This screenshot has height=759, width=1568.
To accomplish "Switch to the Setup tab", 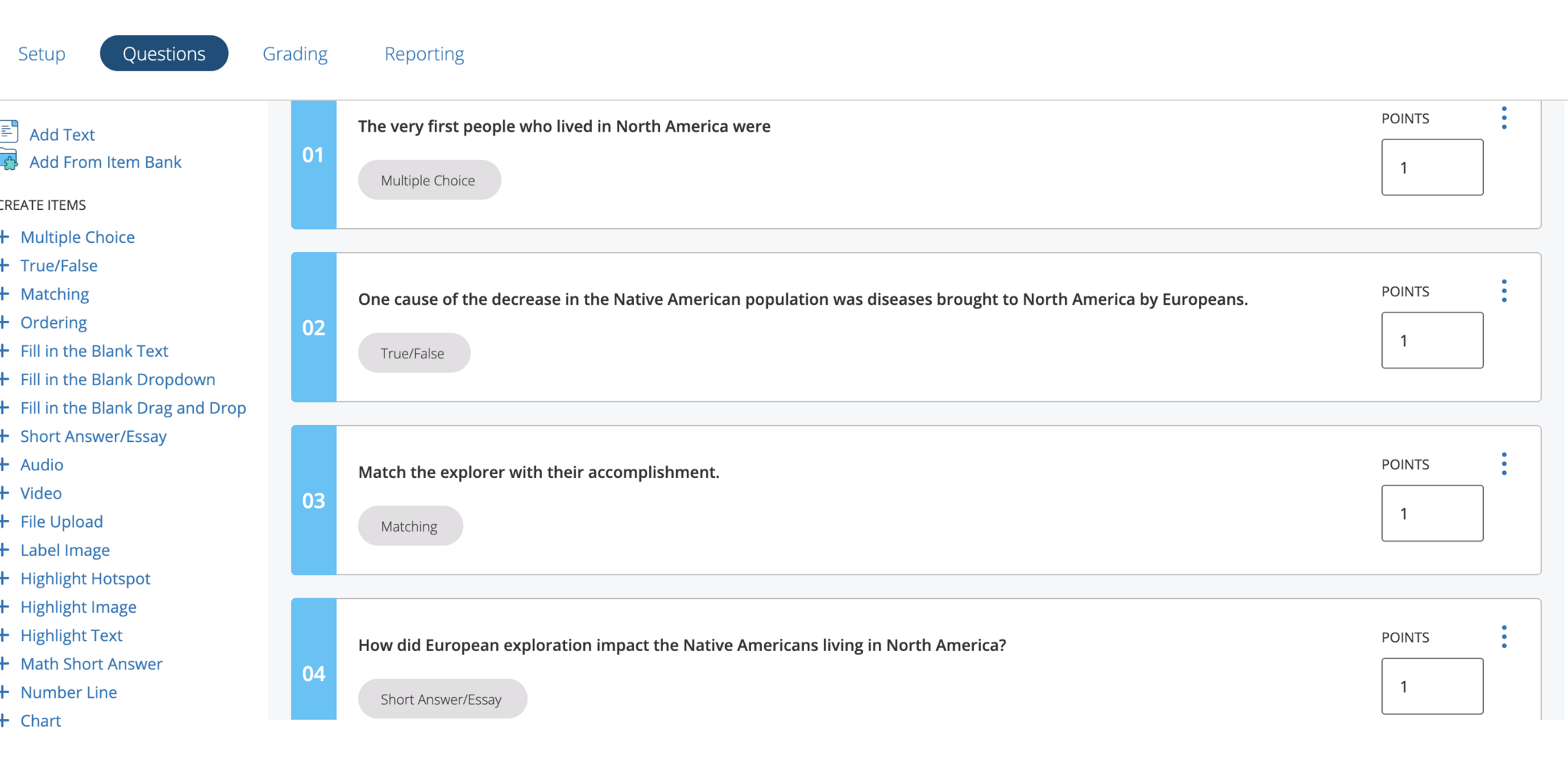I will pyautogui.click(x=42, y=54).
